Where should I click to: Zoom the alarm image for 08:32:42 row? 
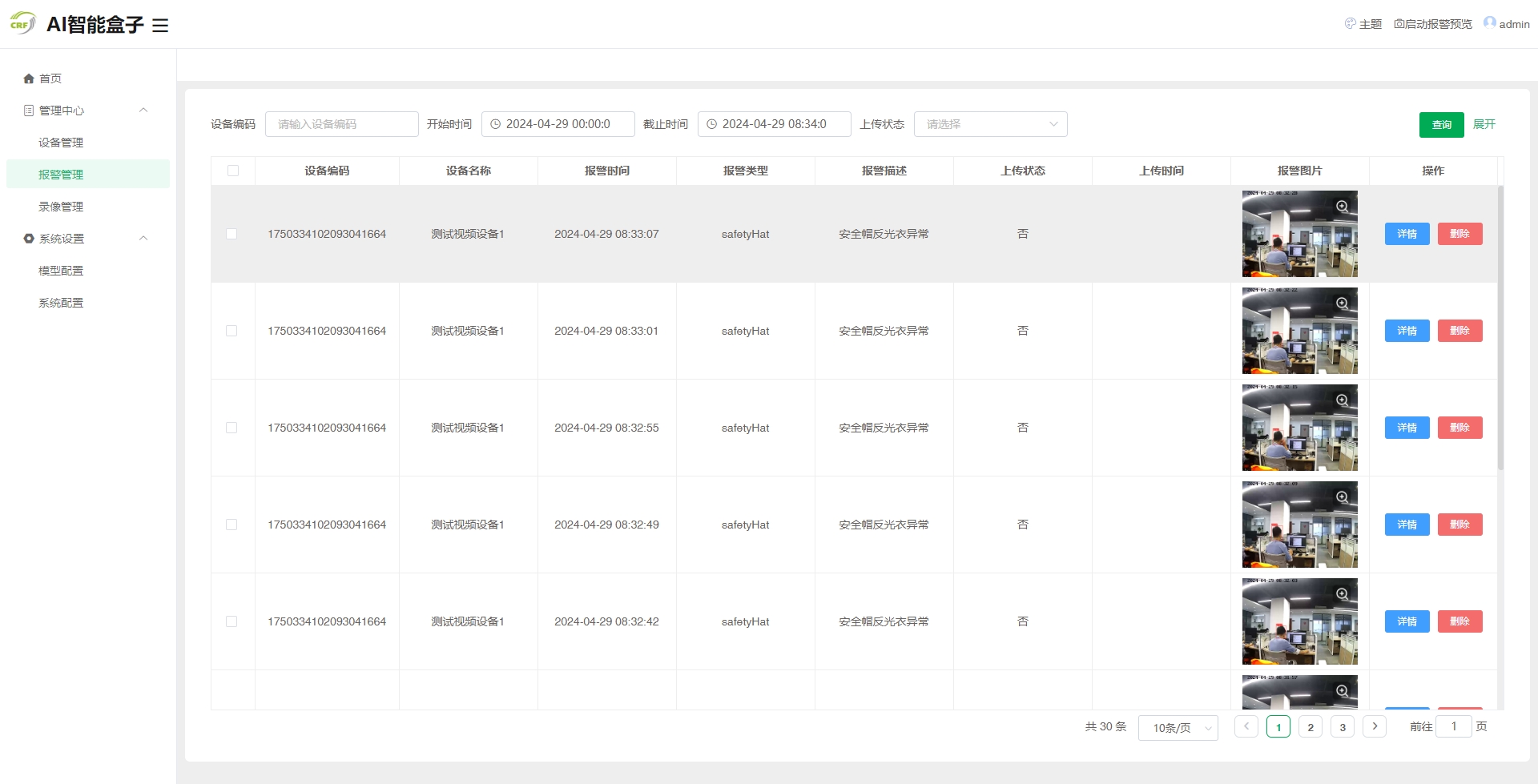(x=1343, y=594)
